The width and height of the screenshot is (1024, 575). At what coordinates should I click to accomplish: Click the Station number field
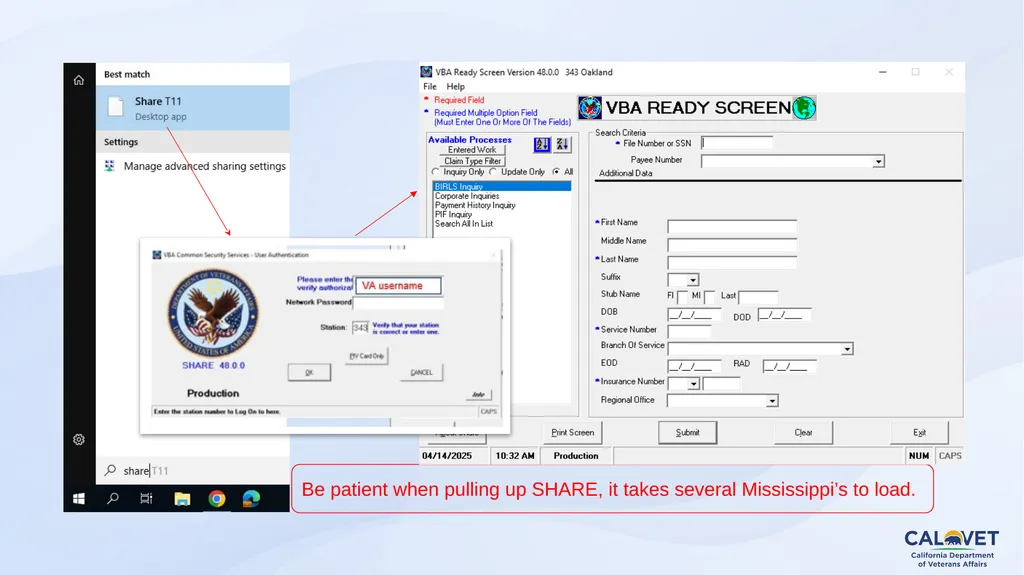[360, 327]
